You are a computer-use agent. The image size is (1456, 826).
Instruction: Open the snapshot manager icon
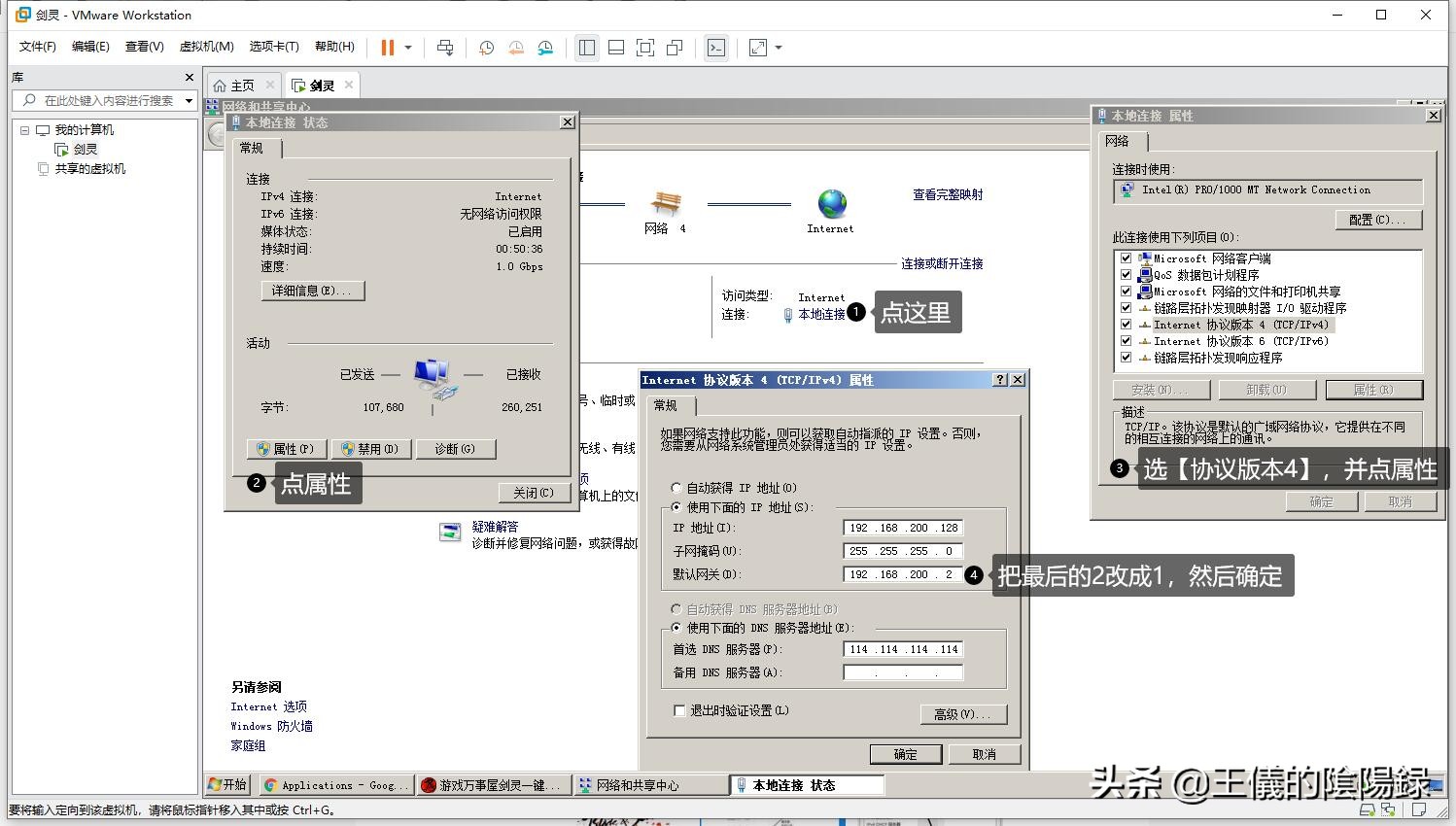coord(545,48)
